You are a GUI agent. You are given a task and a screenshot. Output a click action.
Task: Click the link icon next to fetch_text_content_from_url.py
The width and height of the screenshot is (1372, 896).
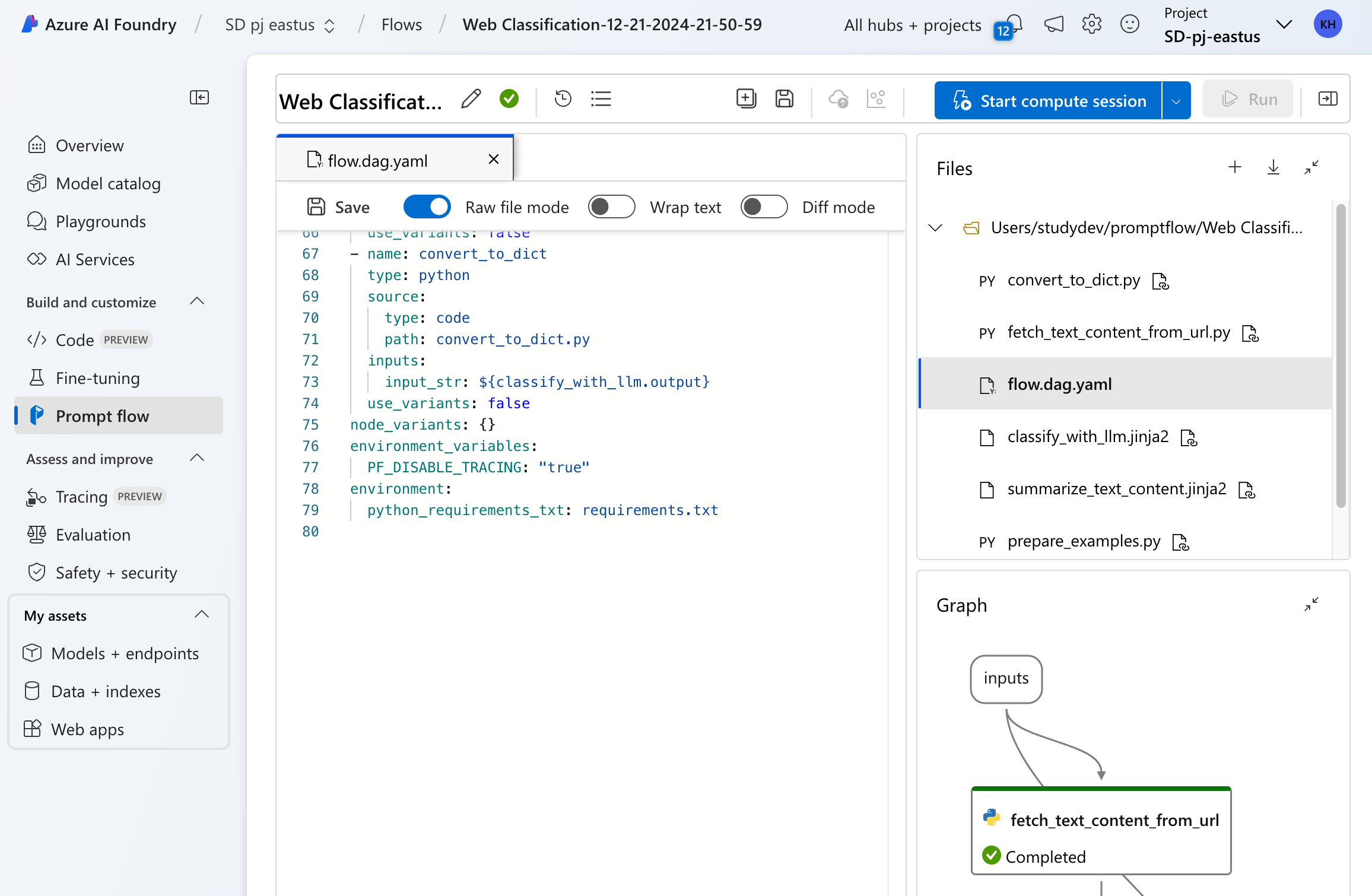coord(1250,333)
